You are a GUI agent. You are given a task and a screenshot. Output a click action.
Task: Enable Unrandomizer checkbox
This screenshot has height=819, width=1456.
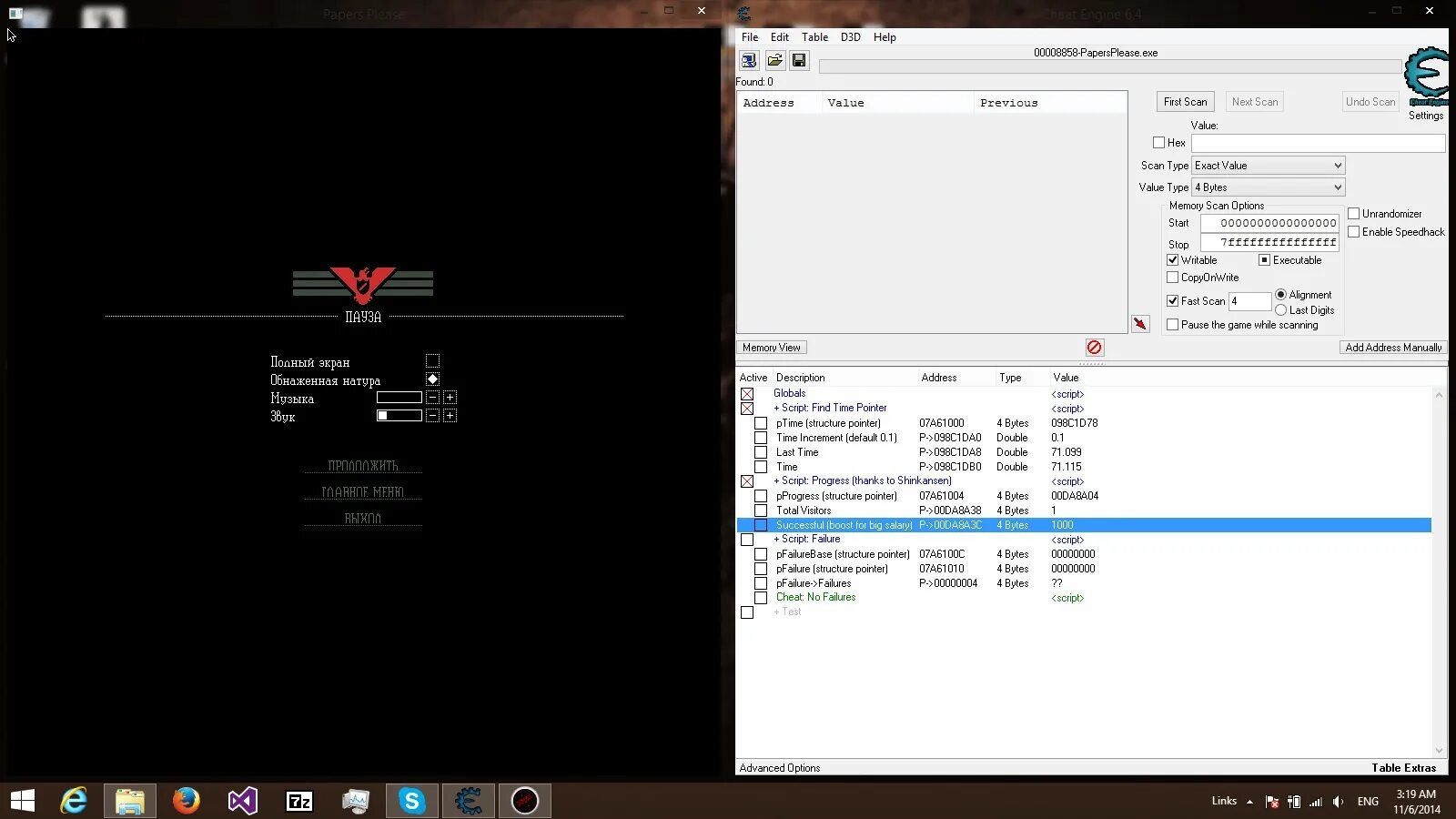1354,214
